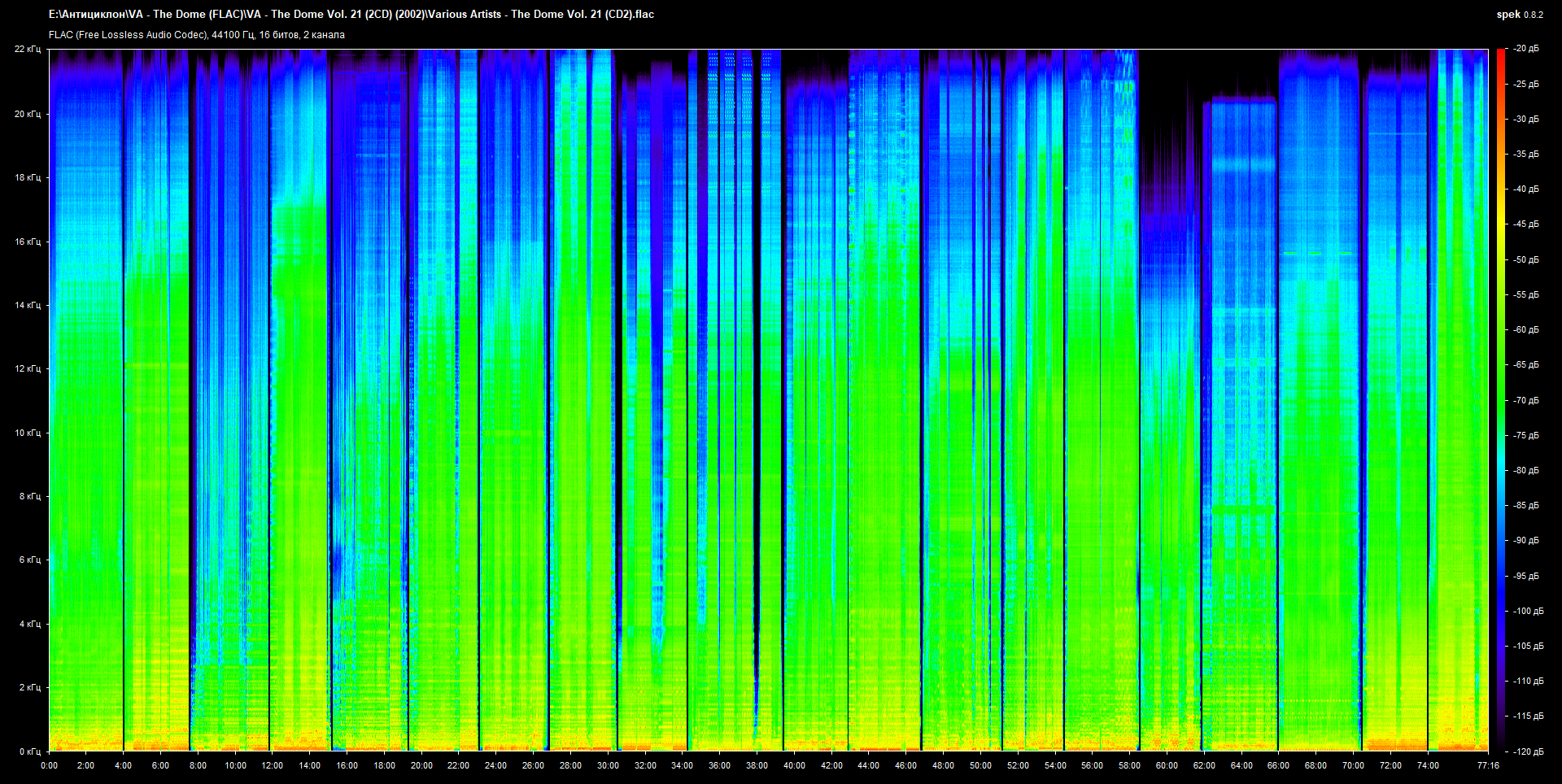Click the 77:16 end time marker
Screen dimensions: 1562x784
click(1488, 765)
